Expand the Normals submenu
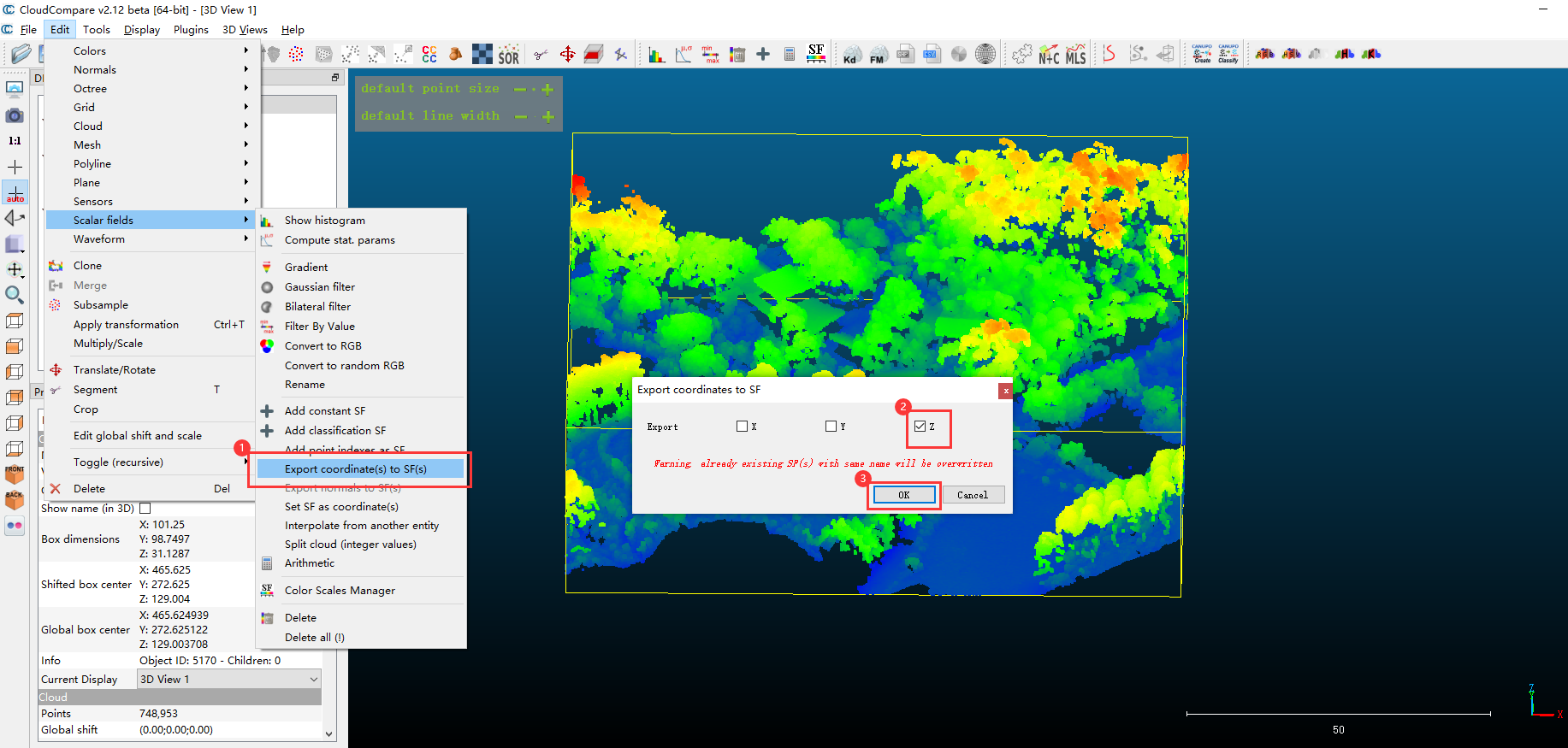Image resolution: width=1568 pixels, height=748 pixels. coord(151,69)
